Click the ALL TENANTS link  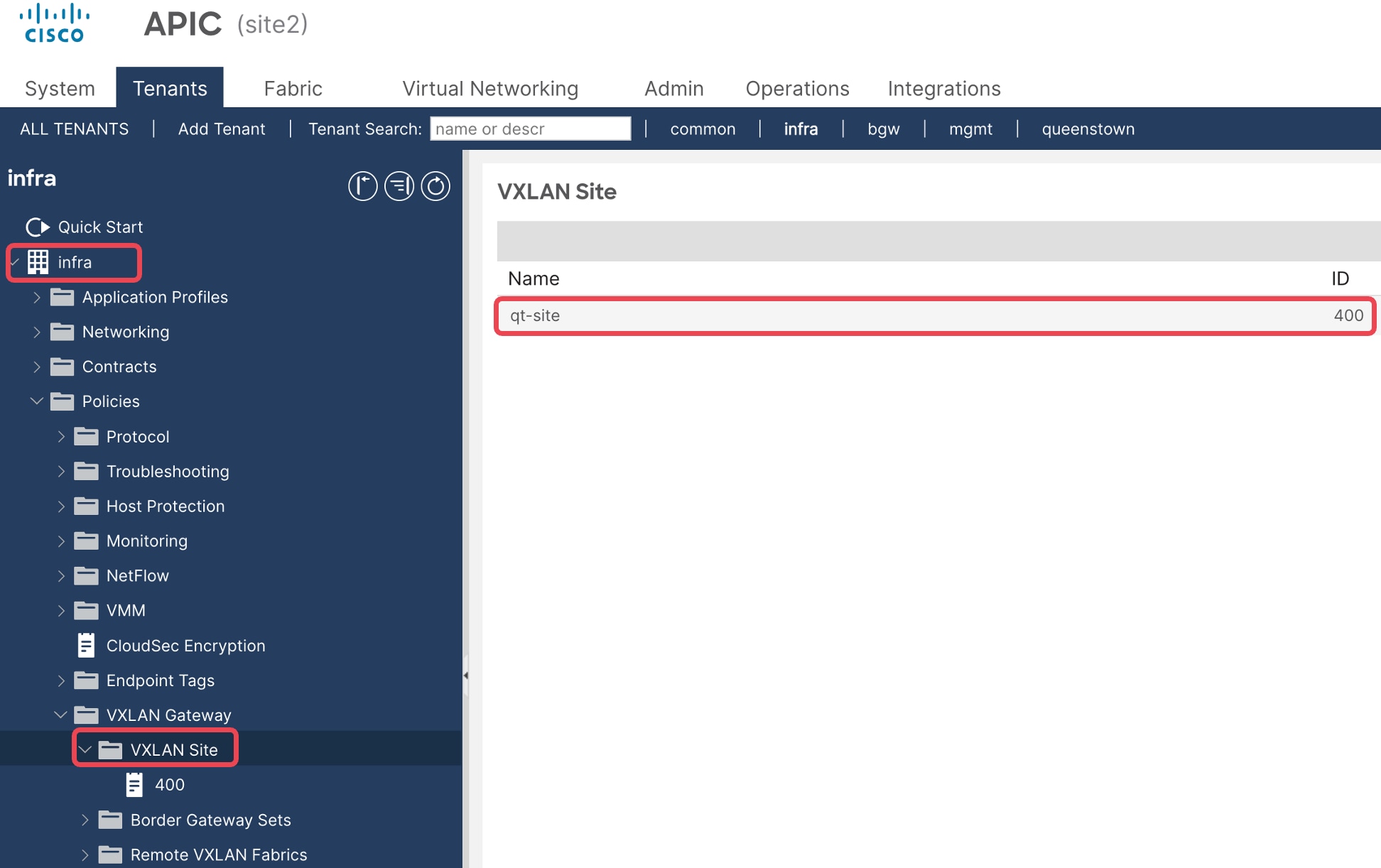pos(75,129)
